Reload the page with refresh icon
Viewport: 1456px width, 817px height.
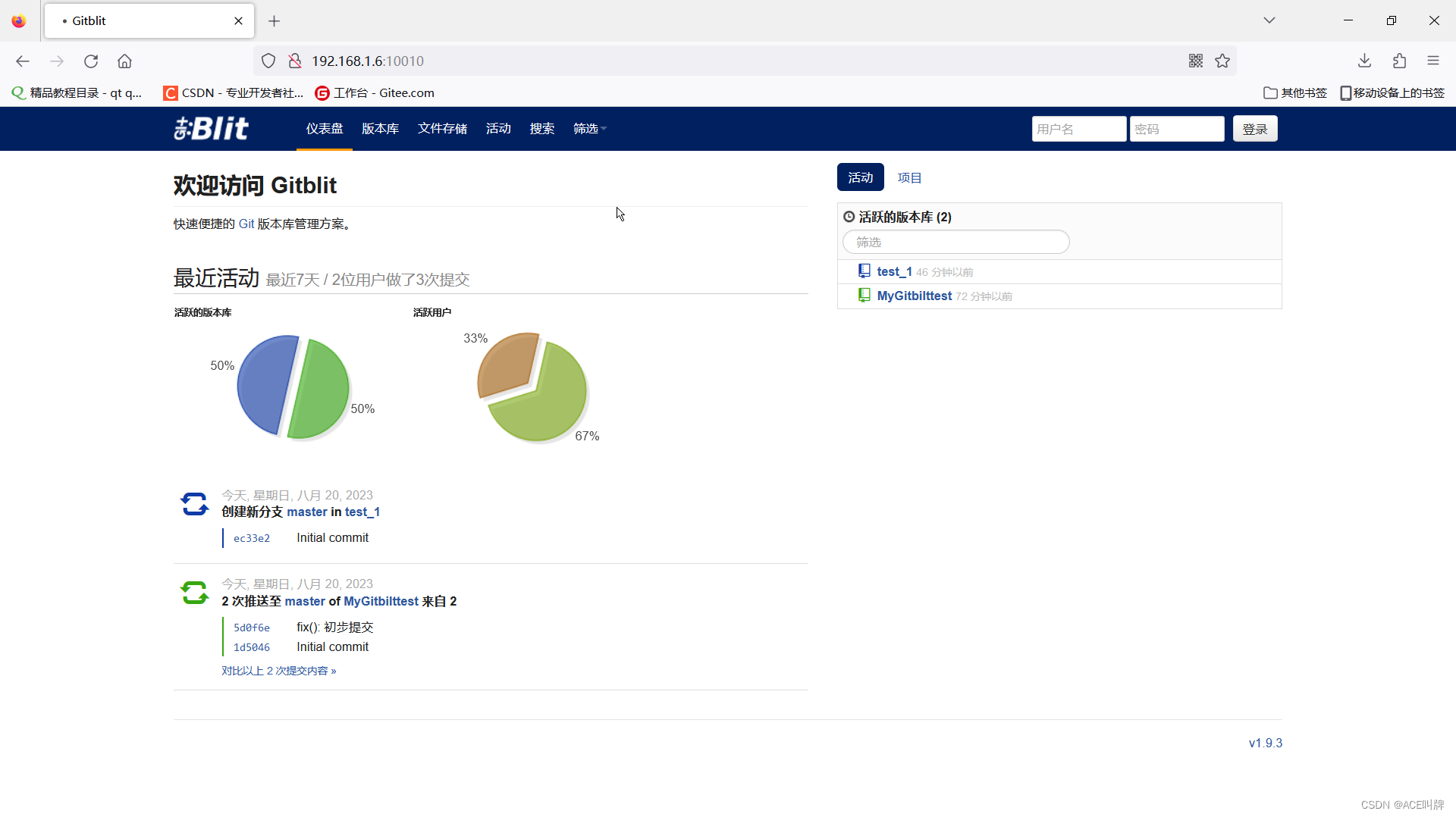[x=91, y=61]
